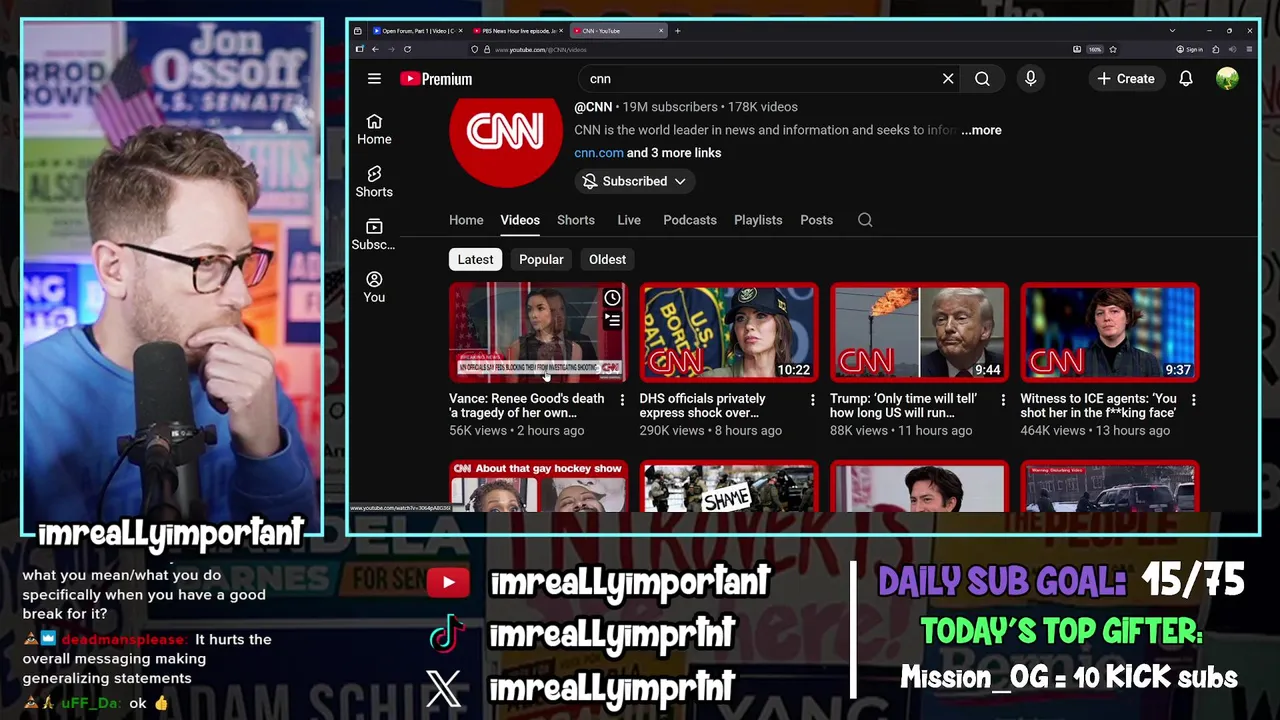The width and height of the screenshot is (1280, 720).
Task: Click the browser back arrow
Action: coord(375,49)
